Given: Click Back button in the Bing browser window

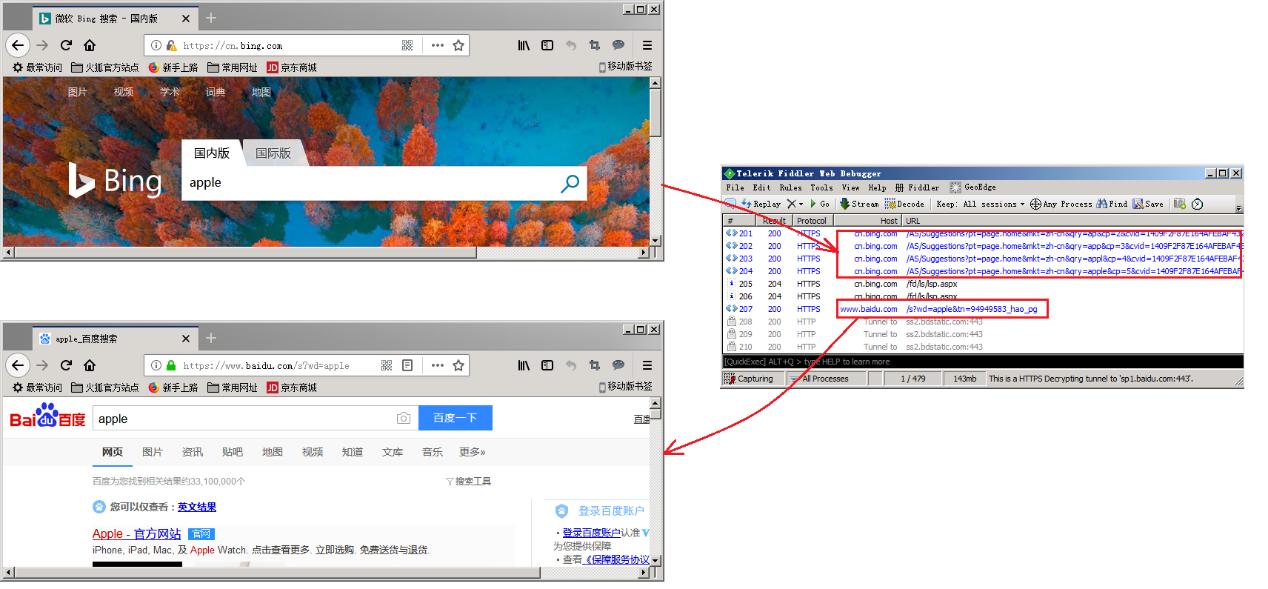Looking at the screenshot, I should [18, 45].
